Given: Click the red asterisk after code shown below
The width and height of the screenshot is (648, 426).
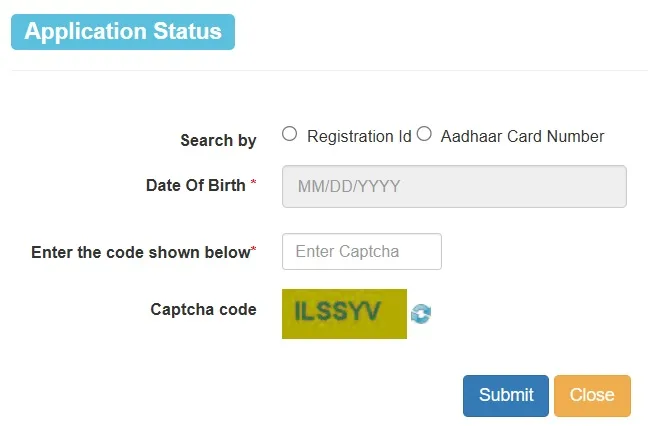Looking at the screenshot, I should click(x=253, y=250).
